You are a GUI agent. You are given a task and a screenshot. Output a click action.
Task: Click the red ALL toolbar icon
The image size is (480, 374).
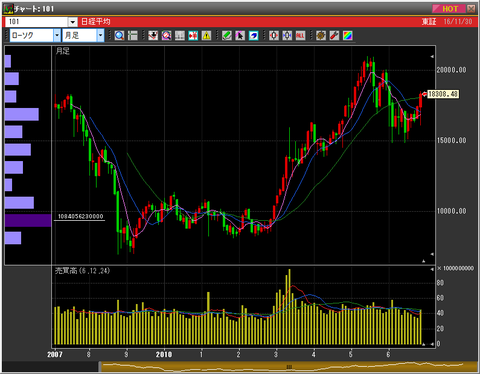(x=300, y=36)
